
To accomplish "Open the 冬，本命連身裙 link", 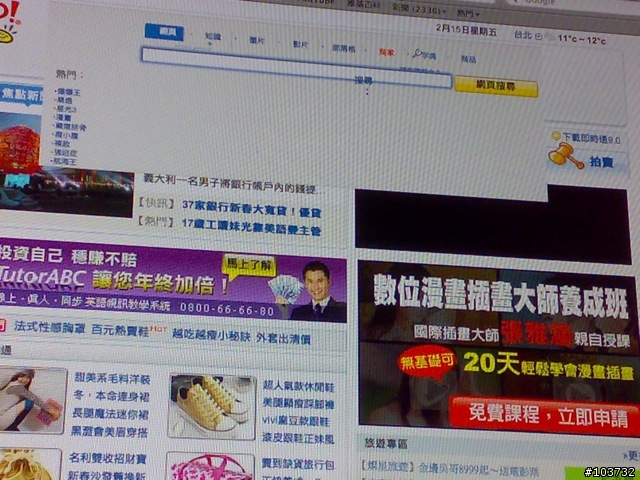I will [111, 396].
